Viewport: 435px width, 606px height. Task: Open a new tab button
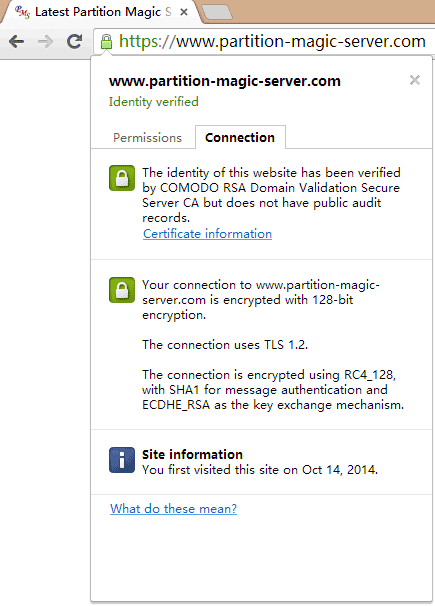217,12
